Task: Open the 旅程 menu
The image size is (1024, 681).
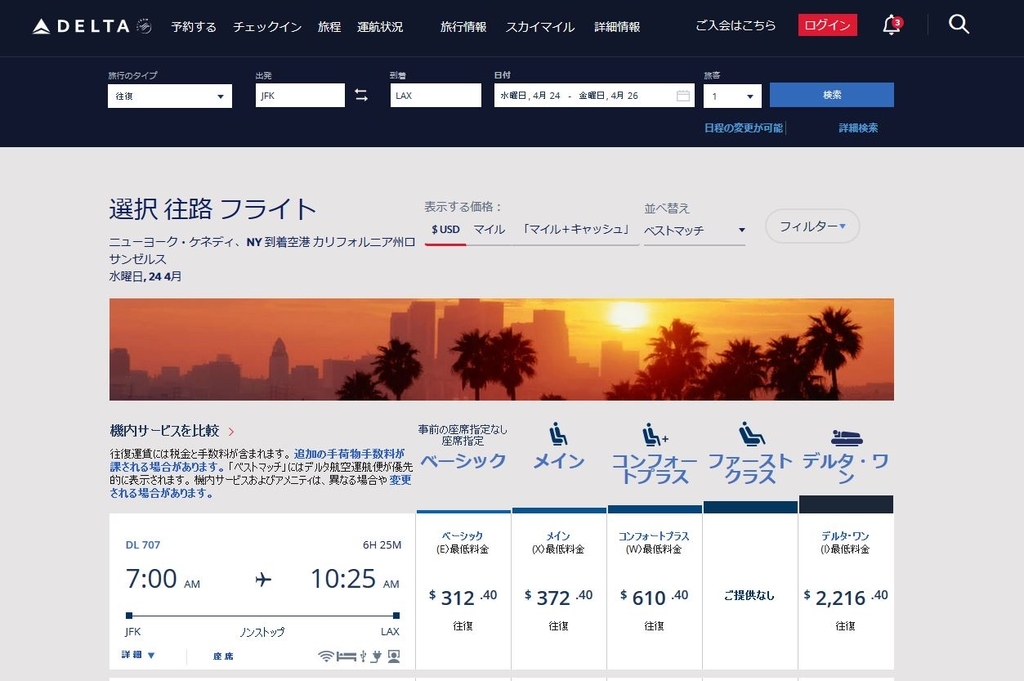Action: [x=329, y=27]
